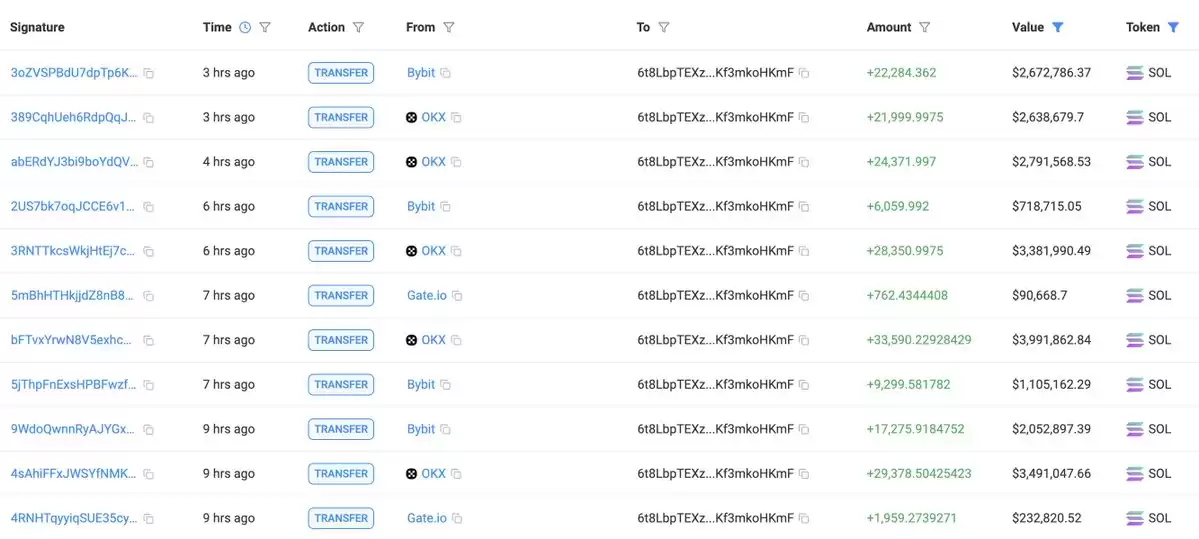Click the Amount column filter icon
The height and width of the screenshot is (539, 1199).
[x=924, y=28]
